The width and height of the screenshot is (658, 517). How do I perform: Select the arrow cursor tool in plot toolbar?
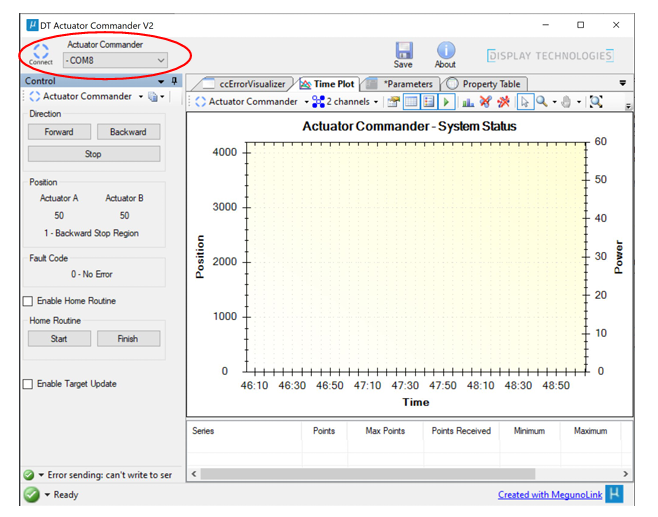click(525, 101)
